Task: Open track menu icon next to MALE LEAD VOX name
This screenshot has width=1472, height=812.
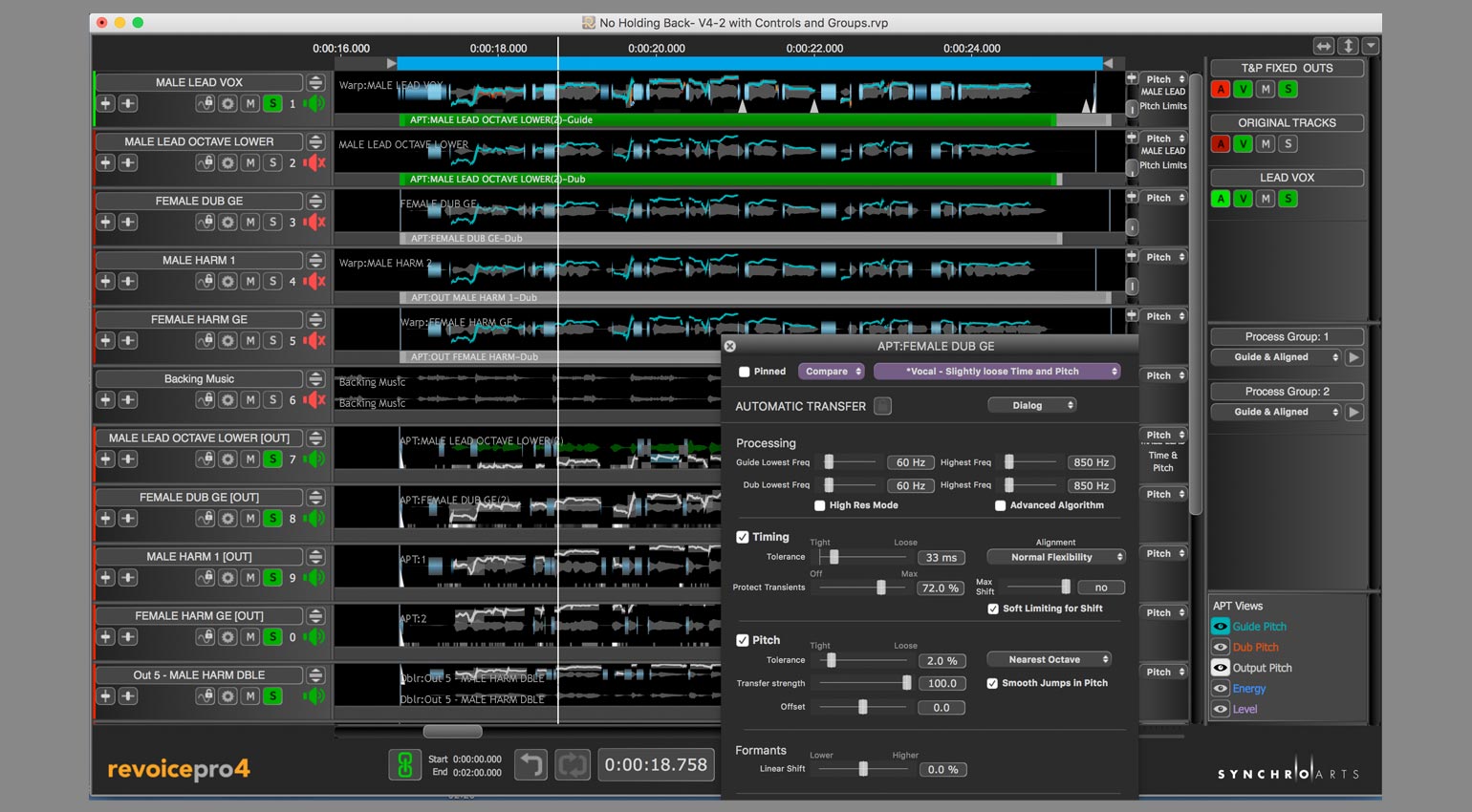Action: tap(315, 82)
